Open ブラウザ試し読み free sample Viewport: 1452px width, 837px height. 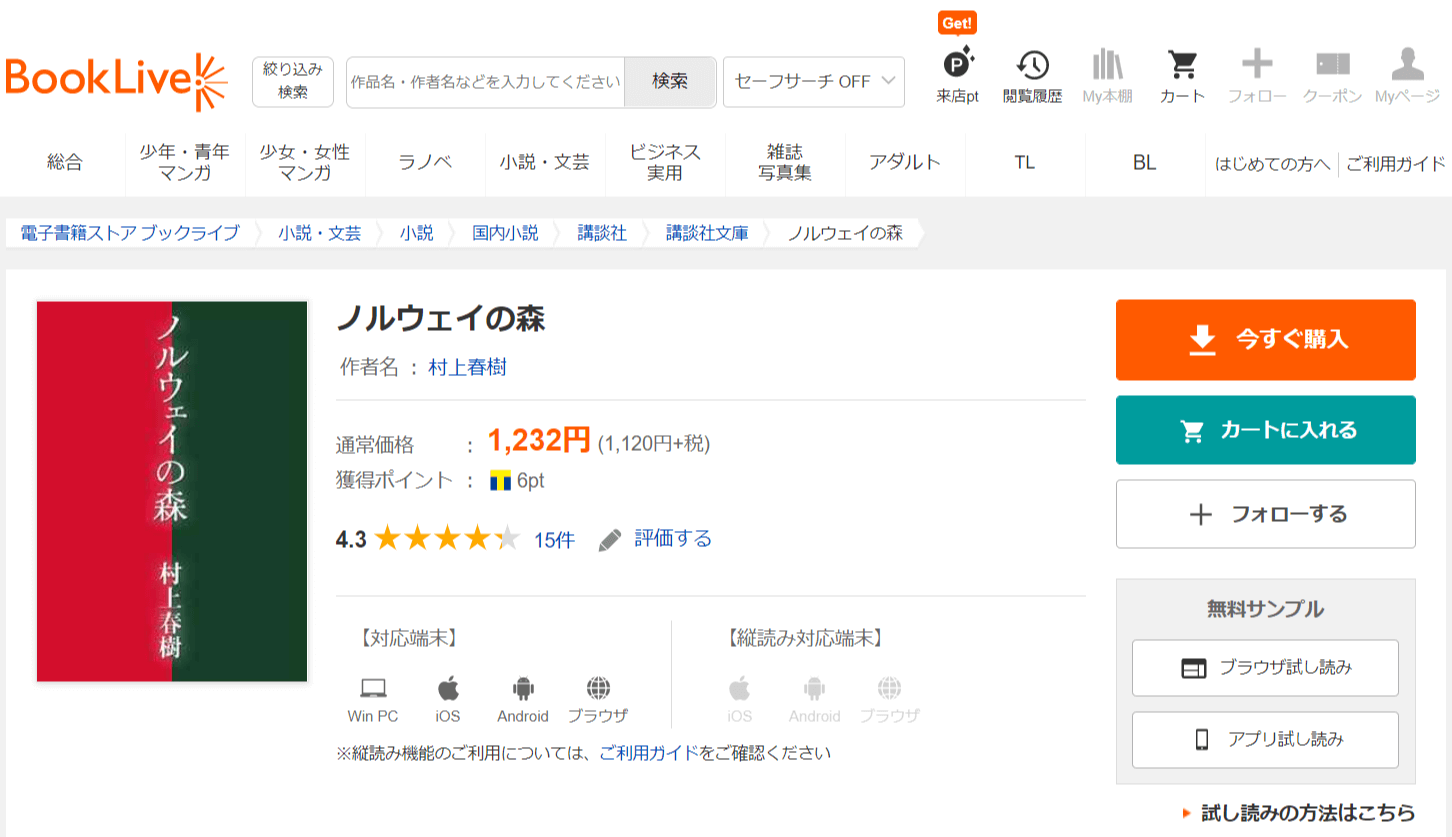click(x=1265, y=668)
